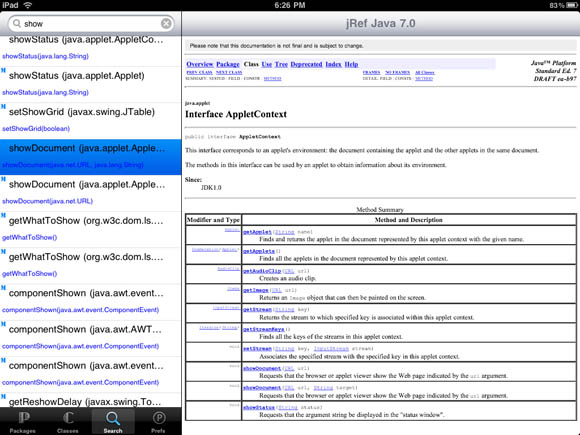Open the Index navigation link
The image size is (580, 435).
tap(333, 64)
